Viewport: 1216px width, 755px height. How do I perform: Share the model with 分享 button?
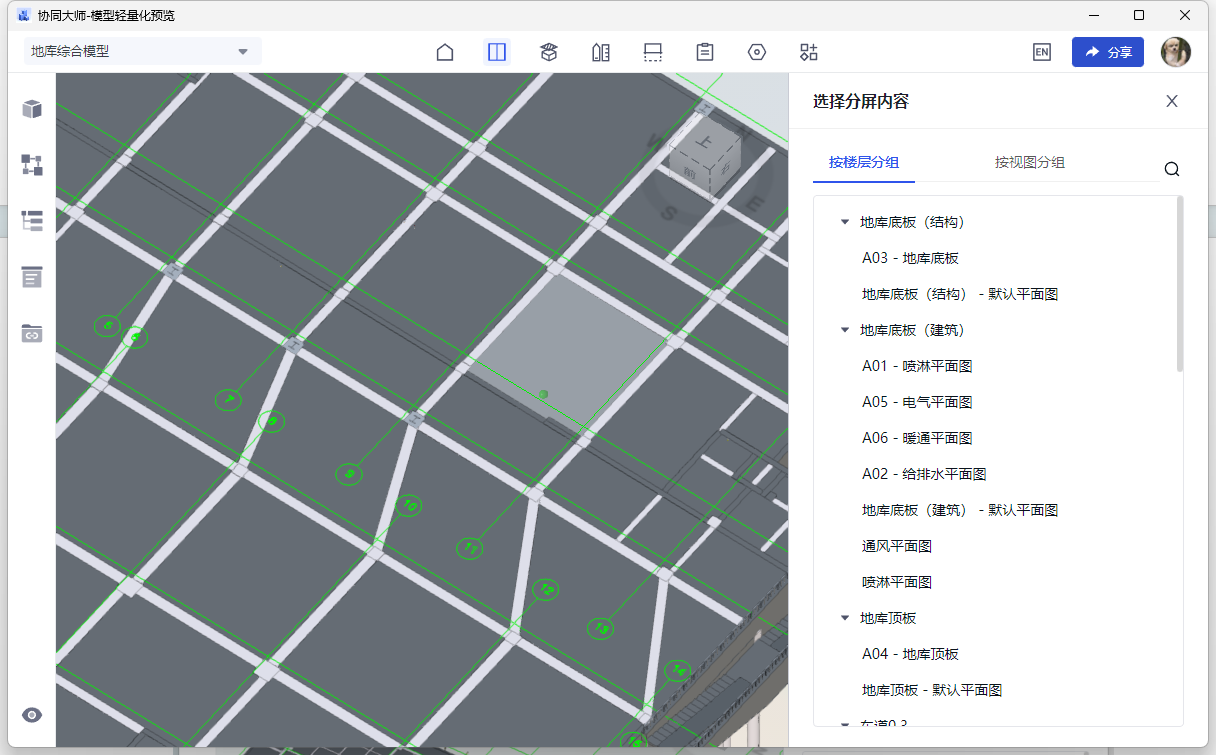[1108, 52]
